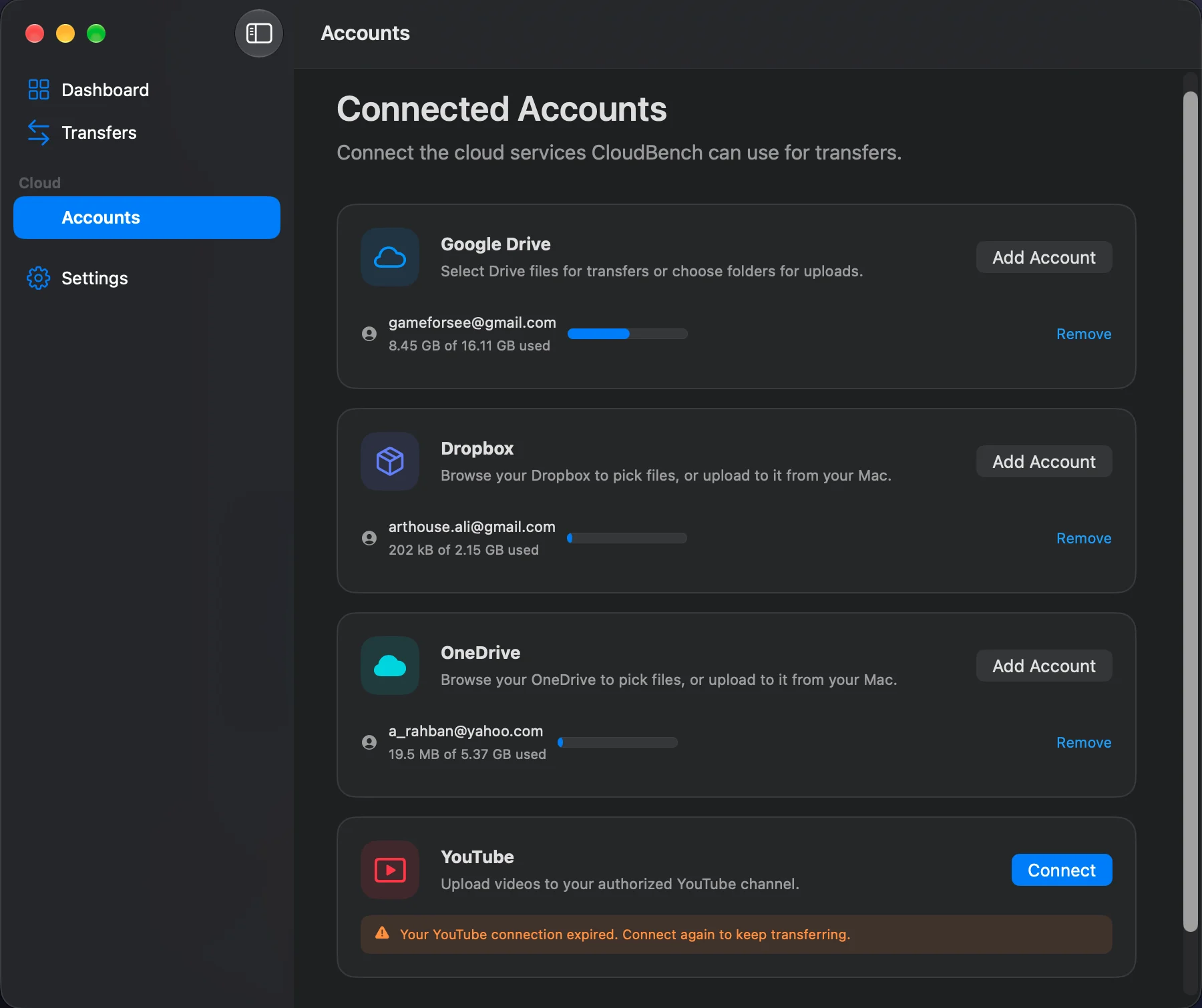Screen dimensions: 1202x1008
Task: Connect the YouTube account
Action: pyautogui.click(x=1062, y=870)
